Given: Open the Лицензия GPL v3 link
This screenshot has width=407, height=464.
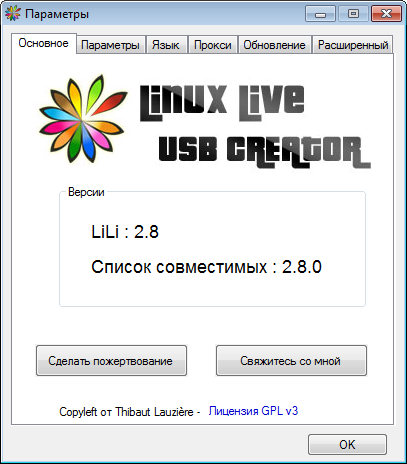Looking at the screenshot, I should [253, 411].
